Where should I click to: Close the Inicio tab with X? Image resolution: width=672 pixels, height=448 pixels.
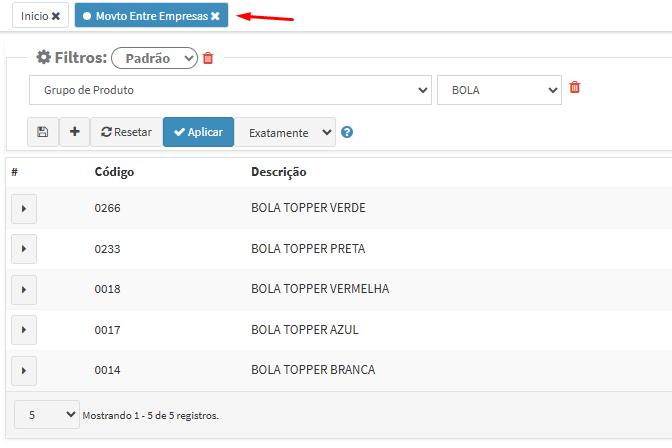[x=56, y=16]
